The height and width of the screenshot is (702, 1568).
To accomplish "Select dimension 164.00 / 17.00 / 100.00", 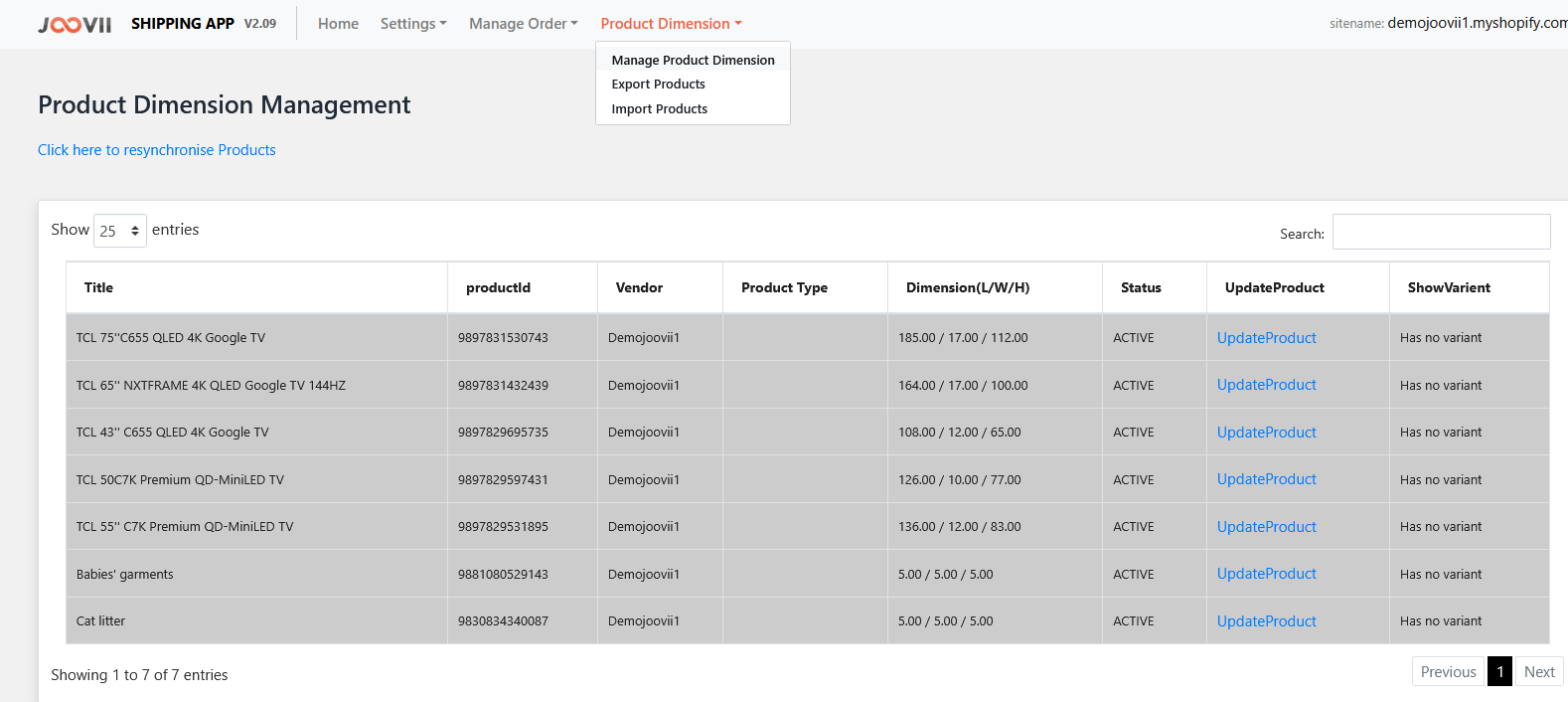I will [963, 386].
